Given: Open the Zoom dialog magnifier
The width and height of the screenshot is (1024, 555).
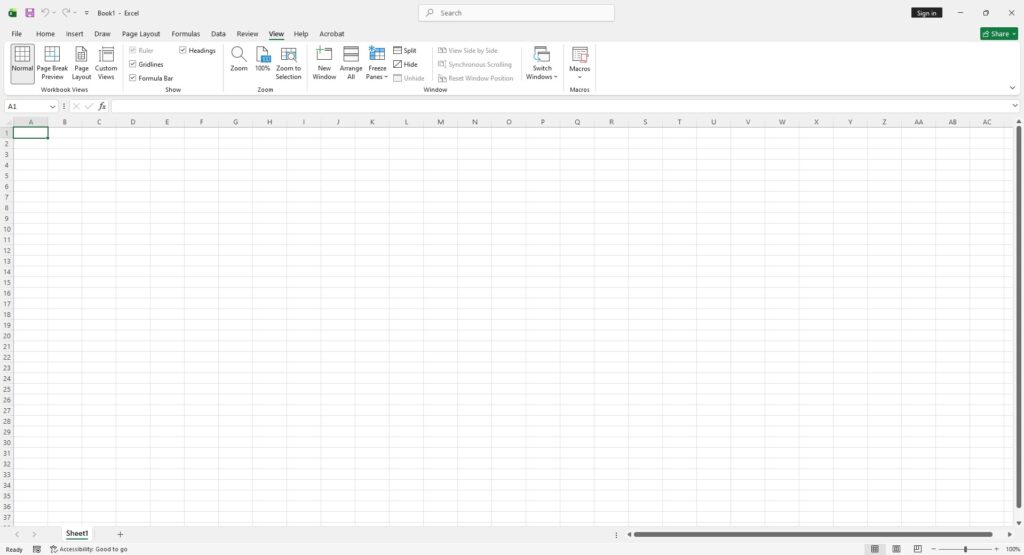Looking at the screenshot, I should 238,59.
